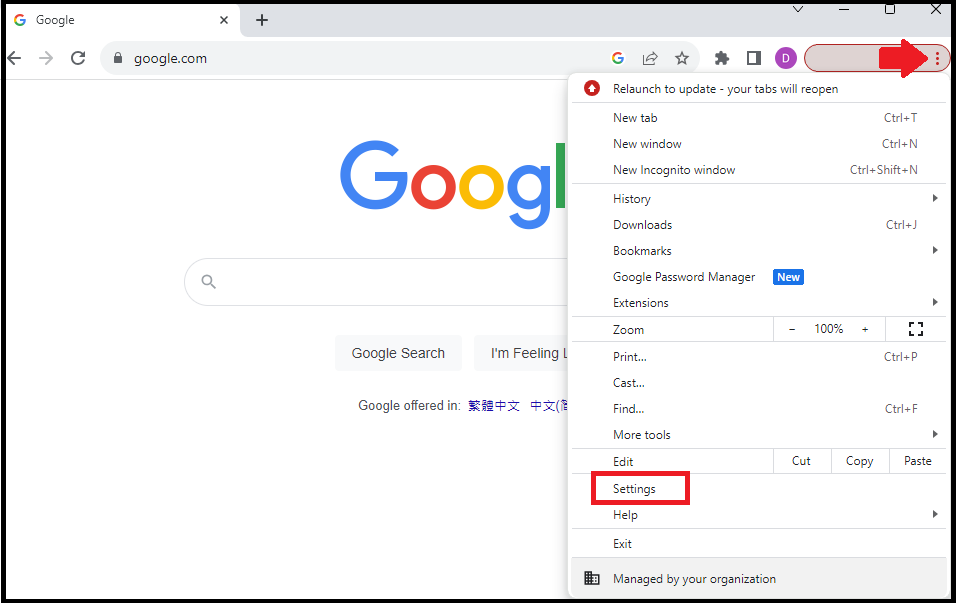Open the profile avatar D
The height and width of the screenshot is (603, 956).
tap(786, 58)
